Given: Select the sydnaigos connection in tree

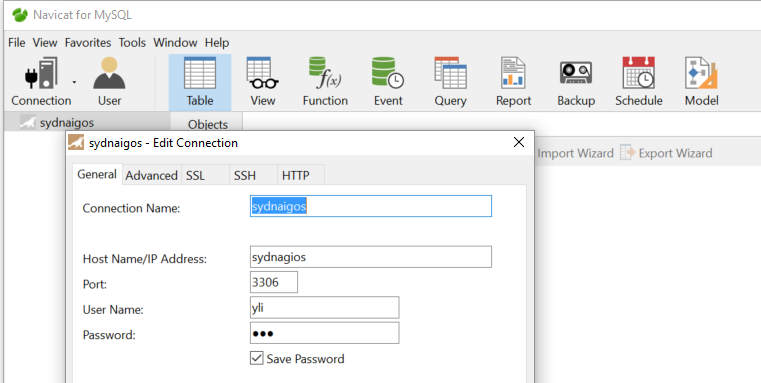Looking at the screenshot, I should click(x=66, y=123).
